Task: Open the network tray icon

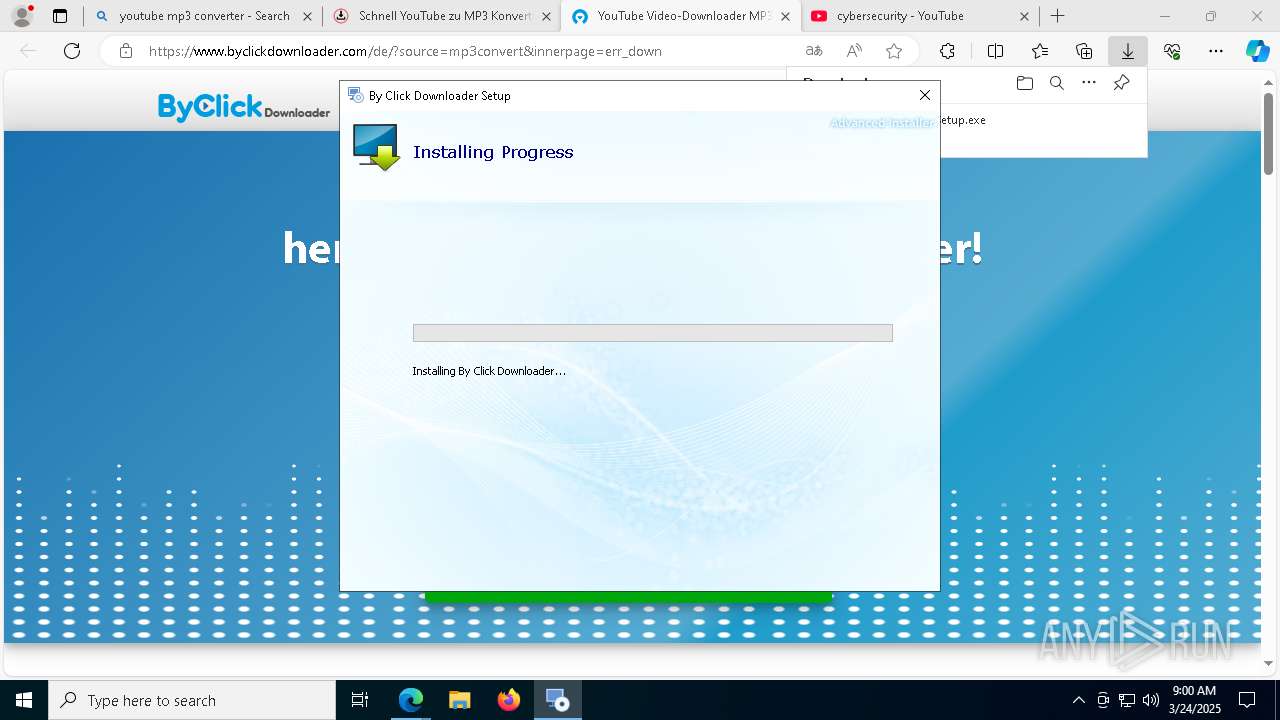Action: pos(1127,700)
